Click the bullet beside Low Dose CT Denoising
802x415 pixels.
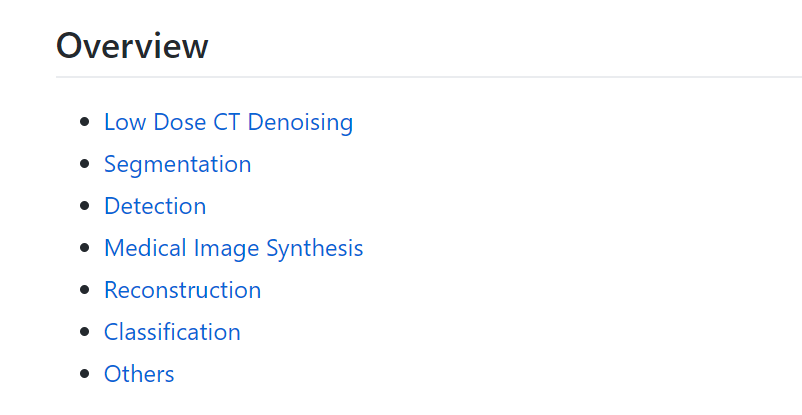84,123
